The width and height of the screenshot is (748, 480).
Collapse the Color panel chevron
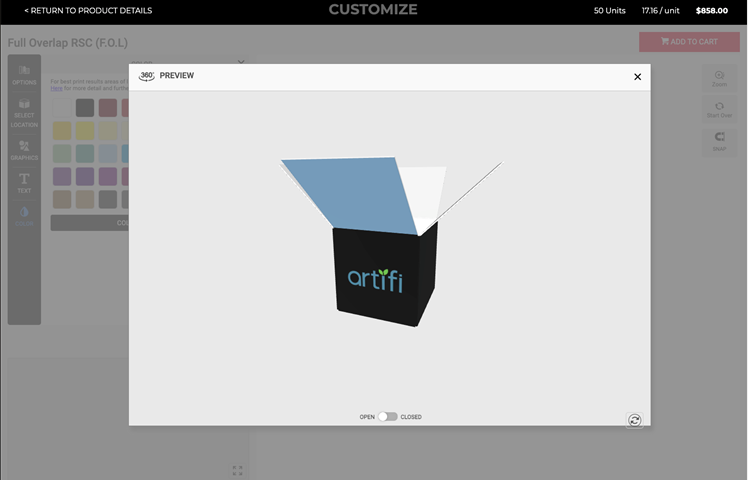(x=241, y=63)
